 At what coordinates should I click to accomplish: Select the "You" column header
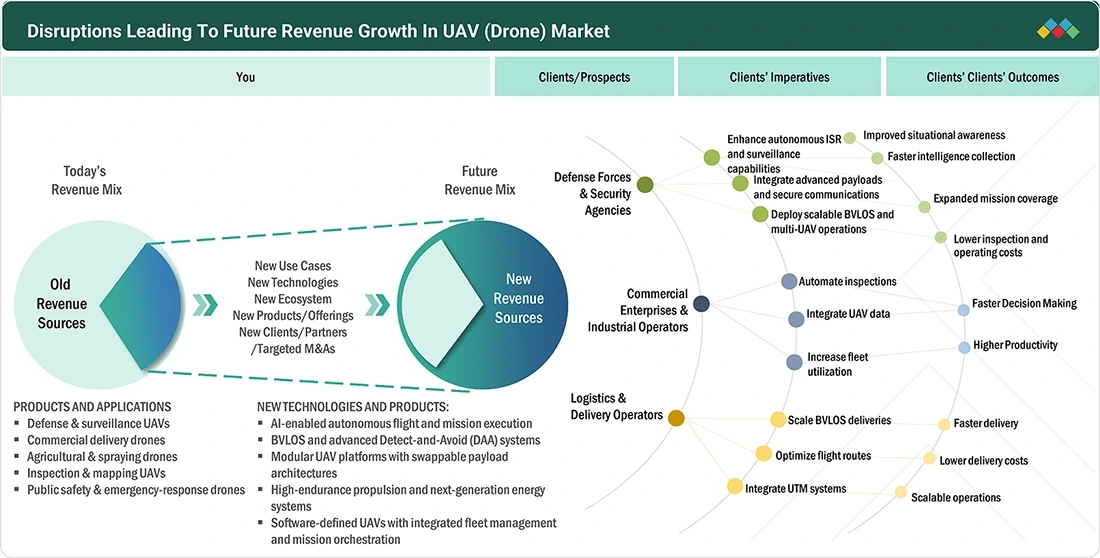point(246,77)
